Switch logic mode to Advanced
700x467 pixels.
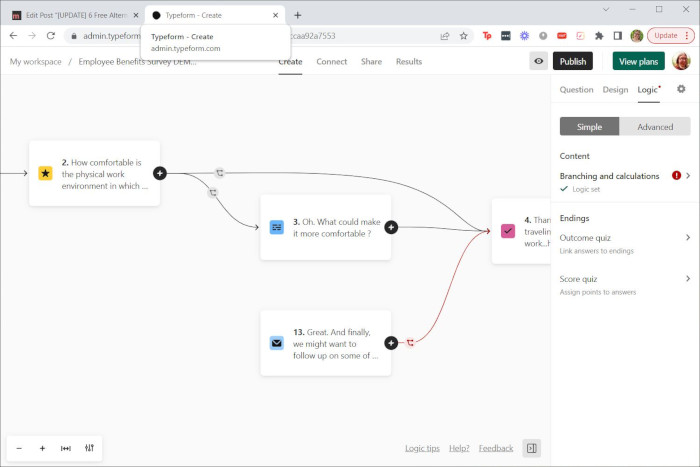pos(655,127)
